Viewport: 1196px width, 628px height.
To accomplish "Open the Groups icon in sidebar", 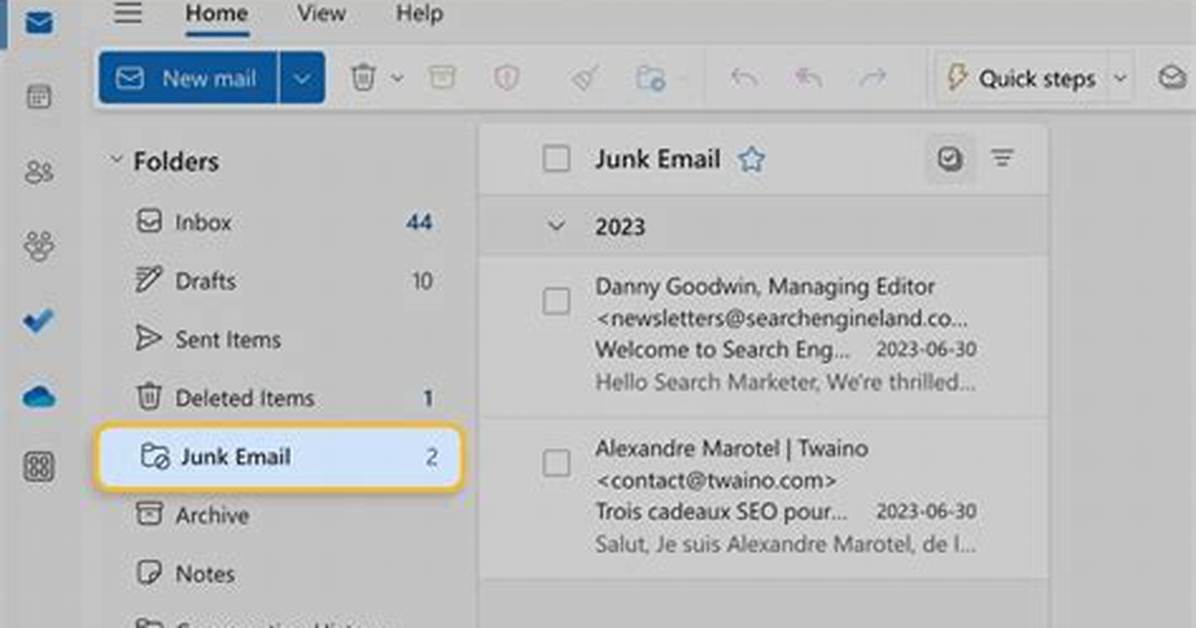I will (x=39, y=246).
